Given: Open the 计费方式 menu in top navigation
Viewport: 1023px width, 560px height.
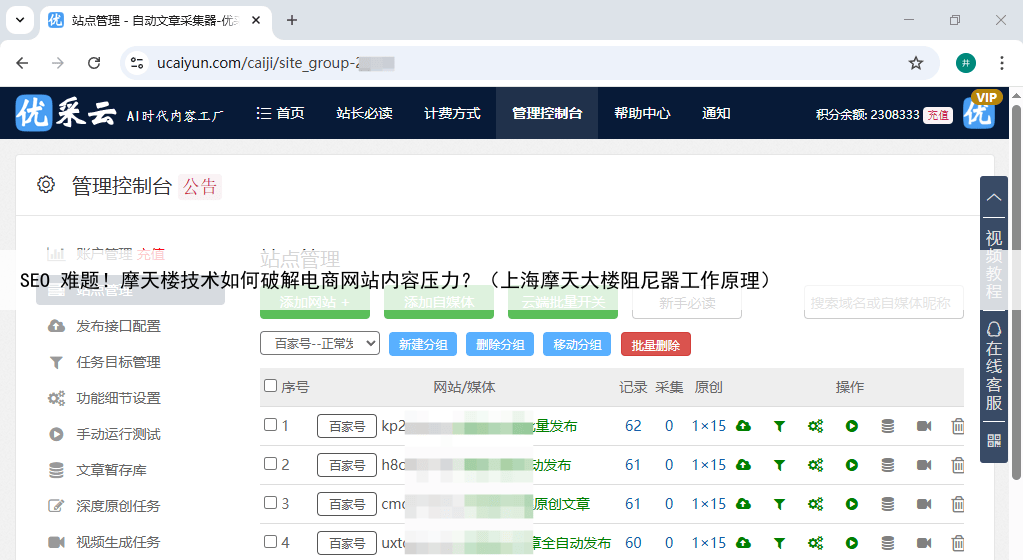Looking at the screenshot, I should 452,114.
